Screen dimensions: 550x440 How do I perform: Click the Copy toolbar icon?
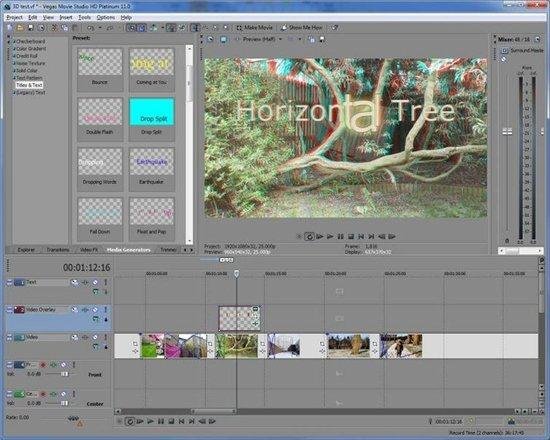[65, 28]
